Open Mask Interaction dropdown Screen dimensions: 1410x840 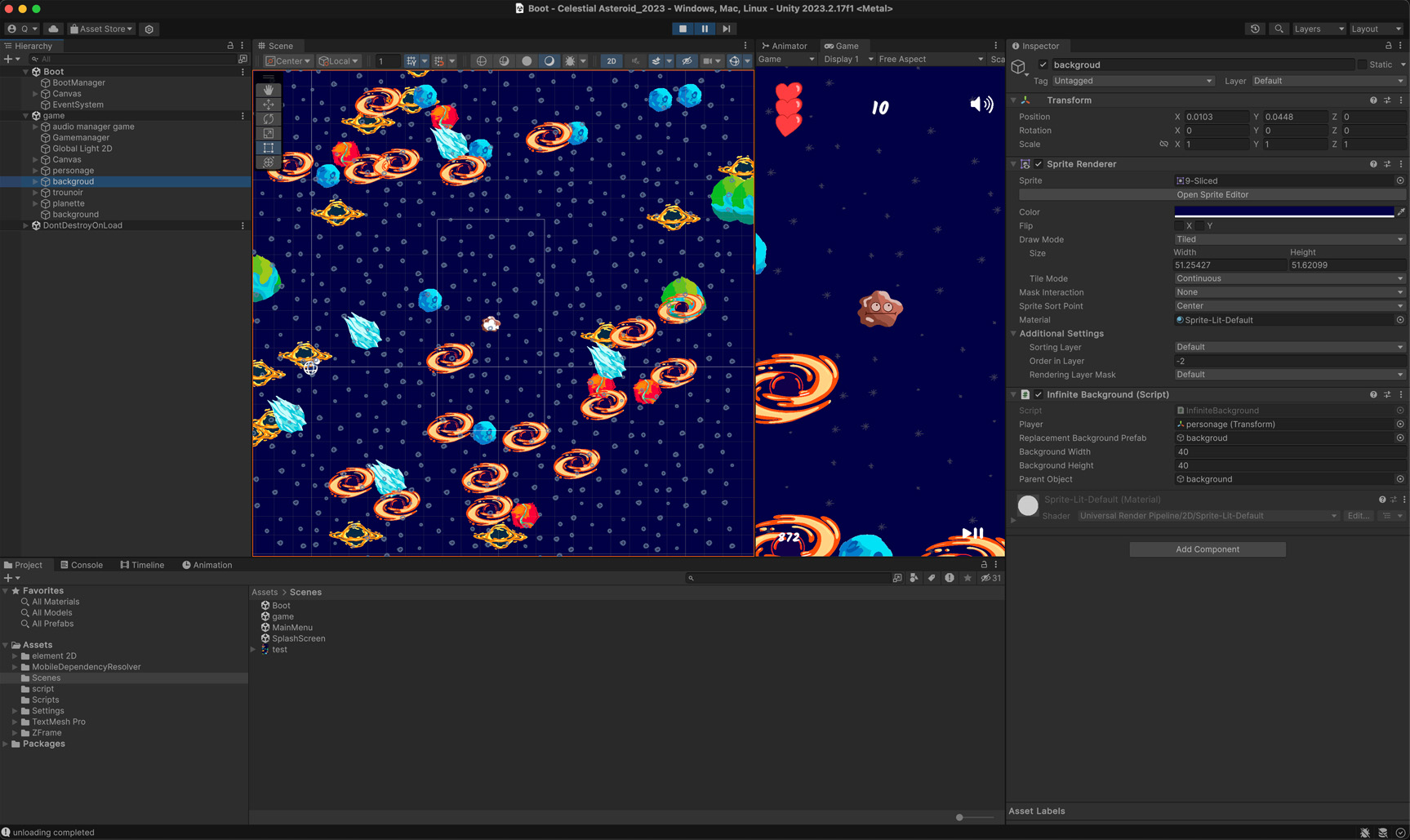click(1290, 292)
